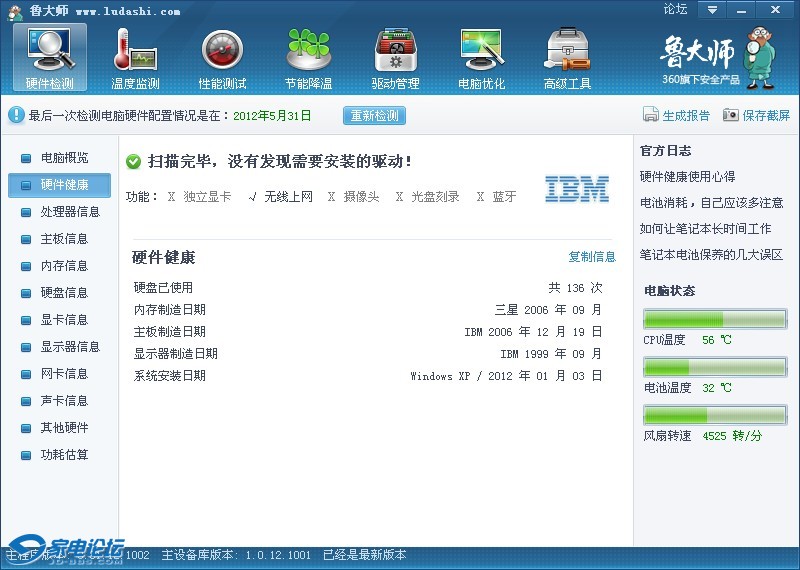Select 硬盘信息 in the sidebar
Viewport: 800px width, 570px height.
[64, 293]
